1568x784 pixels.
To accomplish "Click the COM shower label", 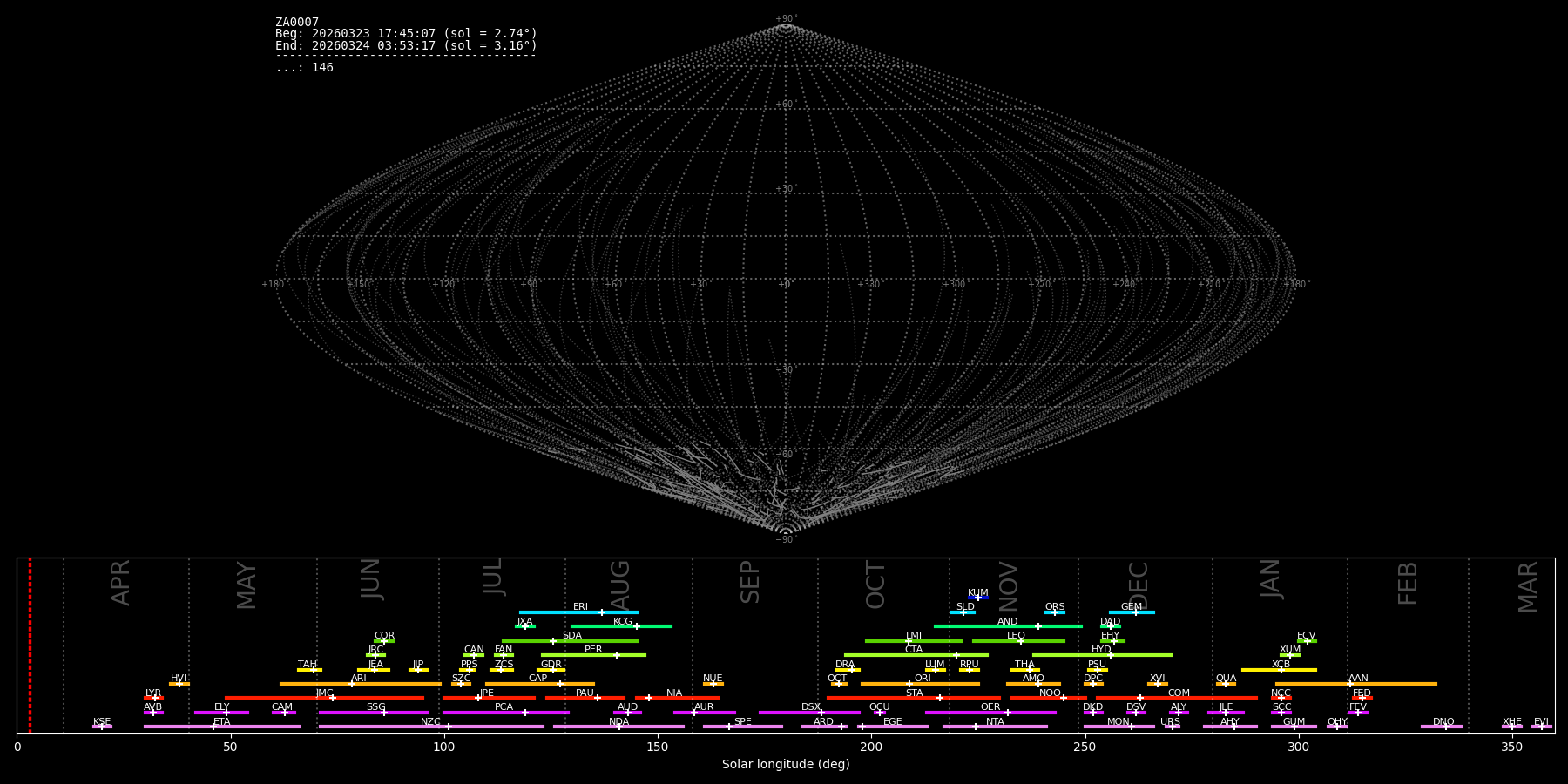I will pyautogui.click(x=1179, y=693).
